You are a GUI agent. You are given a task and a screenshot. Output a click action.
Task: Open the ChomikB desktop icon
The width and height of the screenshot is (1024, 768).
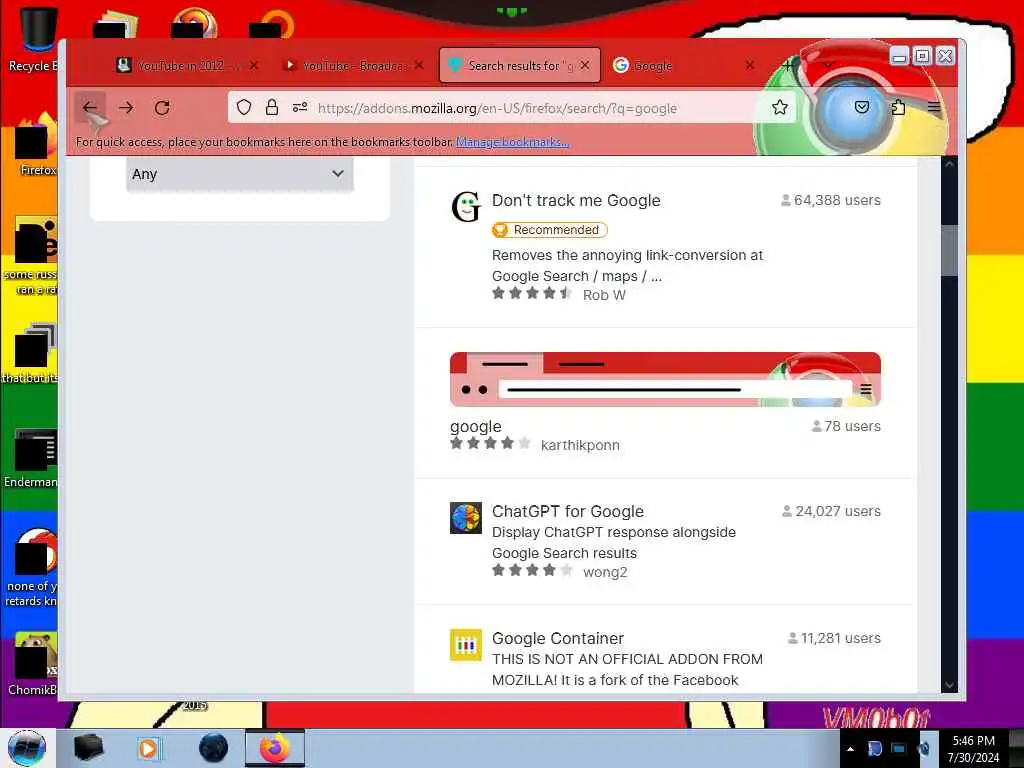point(33,665)
